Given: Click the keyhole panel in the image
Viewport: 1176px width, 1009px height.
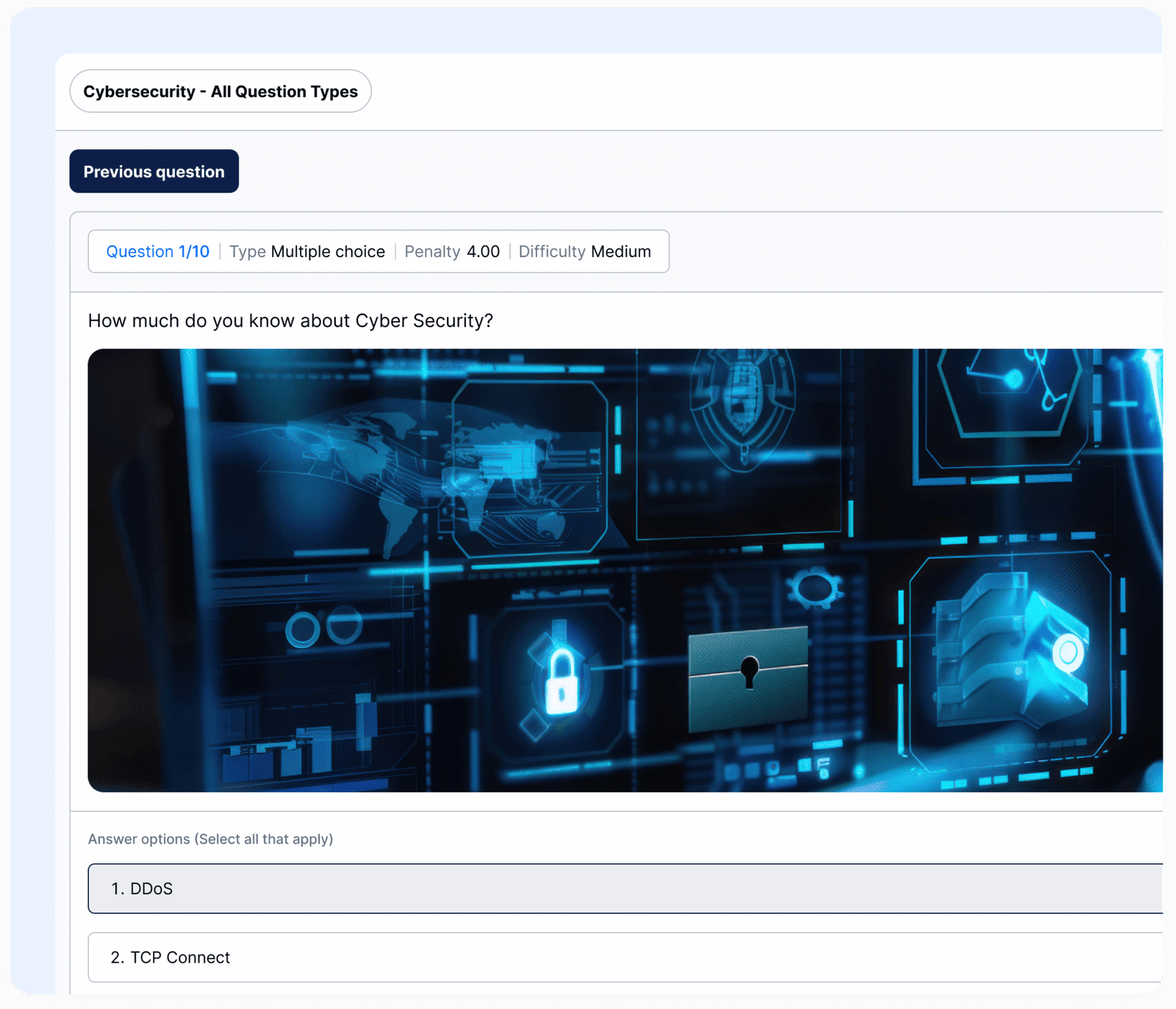Looking at the screenshot, I should 747,678.
